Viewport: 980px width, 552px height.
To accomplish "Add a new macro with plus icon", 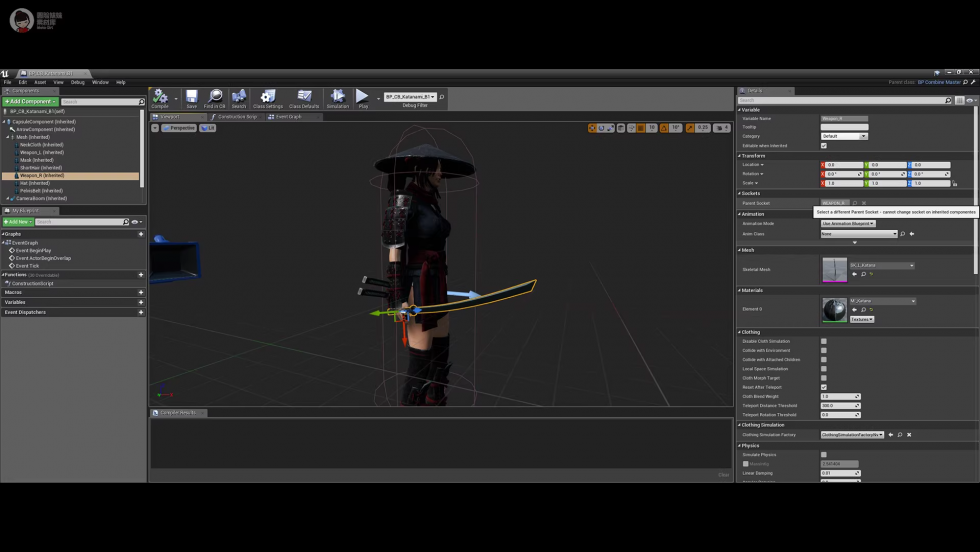I will pos(141,292).
